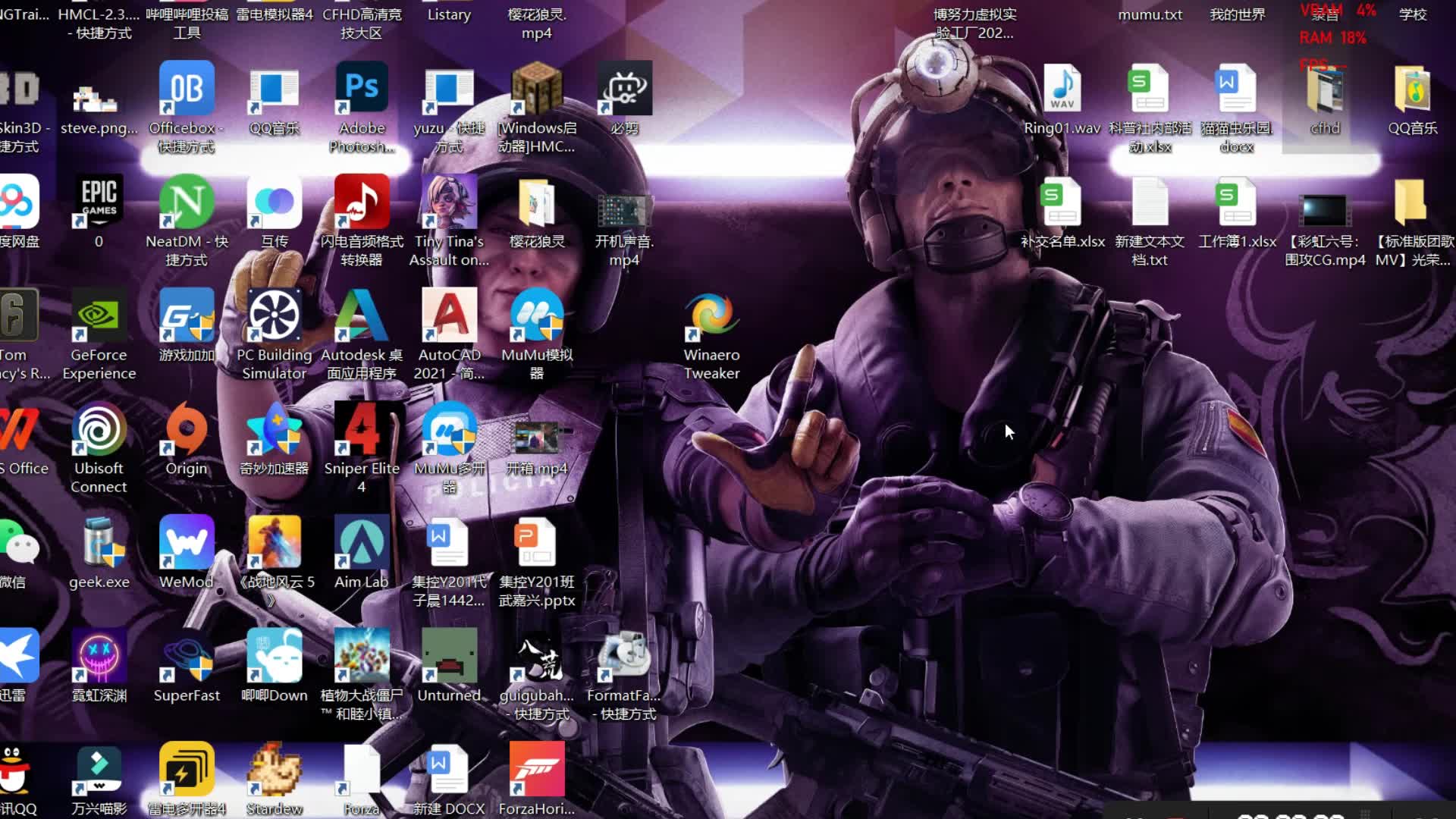Select the Sniper Elite 4 icon
Image resolution: width=1456 pixels, height=819 pixels.
(x=362, y=430)
